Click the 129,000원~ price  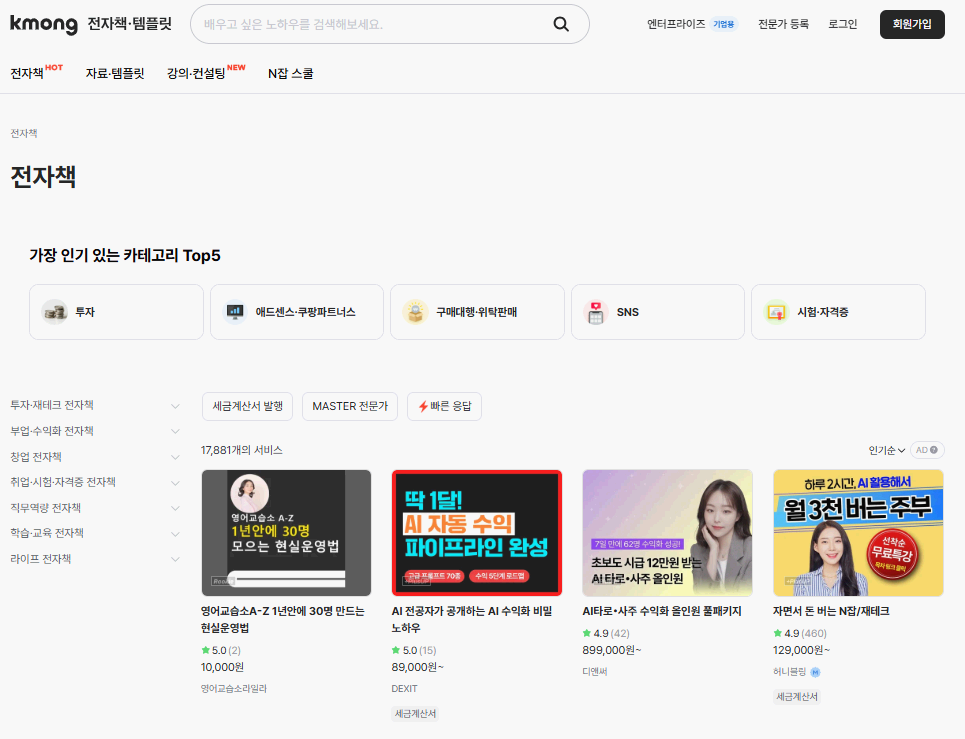(801, 650)
